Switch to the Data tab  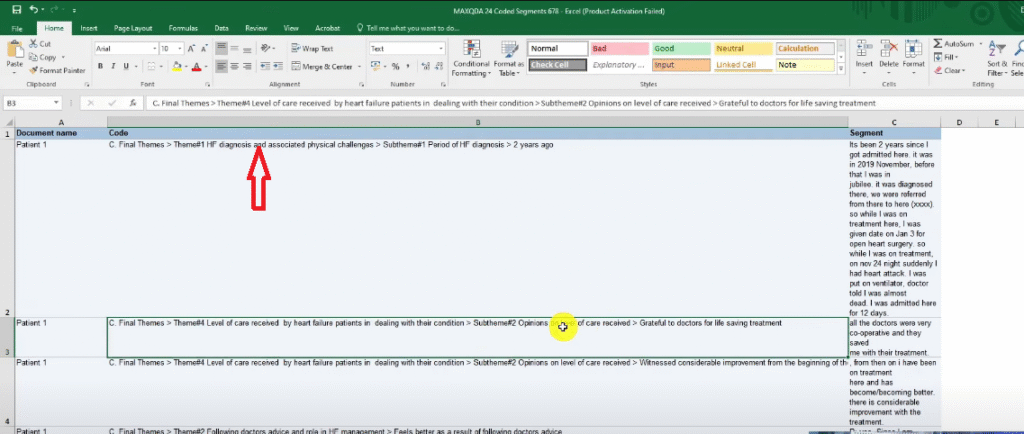click(x=221, y=29)
